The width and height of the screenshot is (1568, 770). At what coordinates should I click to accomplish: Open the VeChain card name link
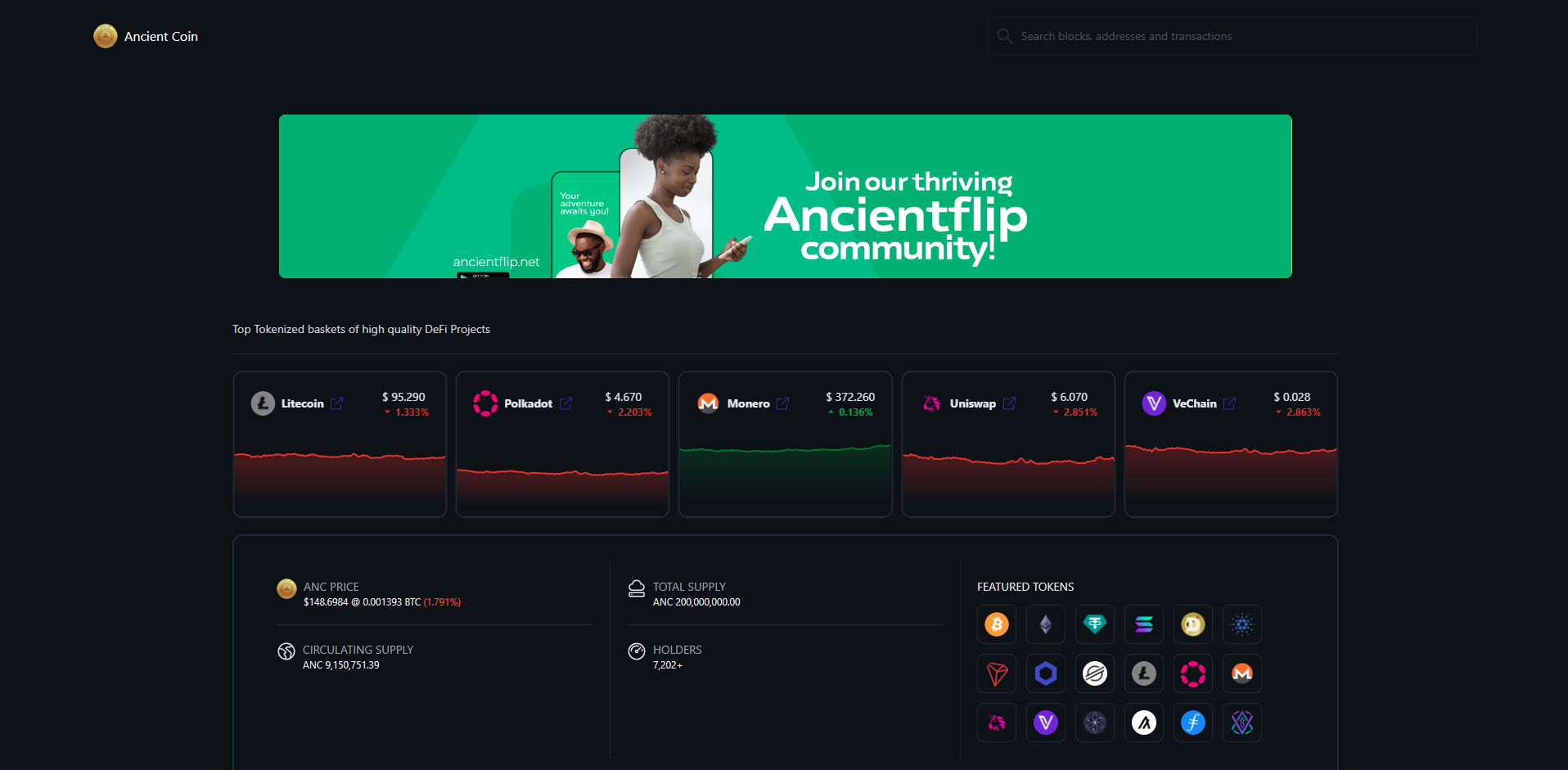(x=1194, y=403)
